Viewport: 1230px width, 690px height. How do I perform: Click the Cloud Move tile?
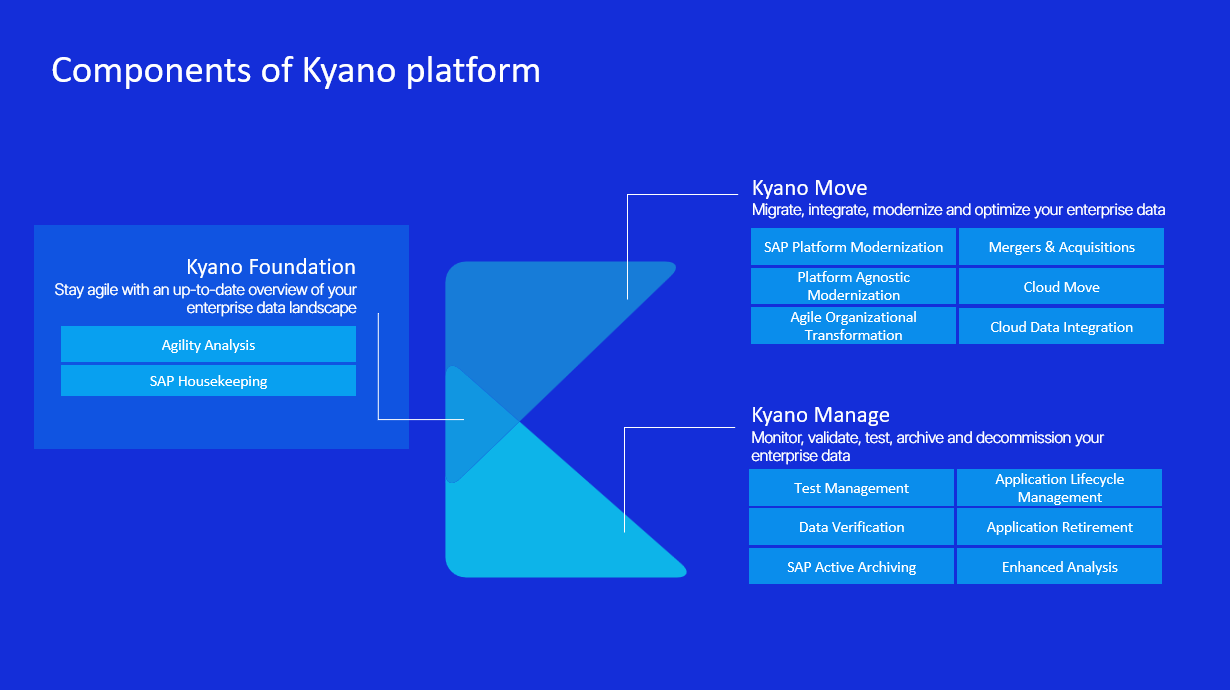[x=1061, y=286]
